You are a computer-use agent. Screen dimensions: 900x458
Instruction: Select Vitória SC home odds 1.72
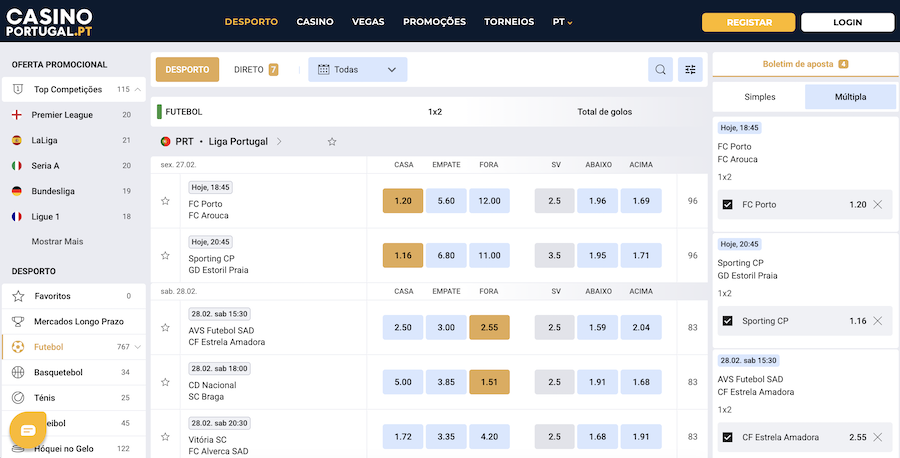[x=403, y=437]
